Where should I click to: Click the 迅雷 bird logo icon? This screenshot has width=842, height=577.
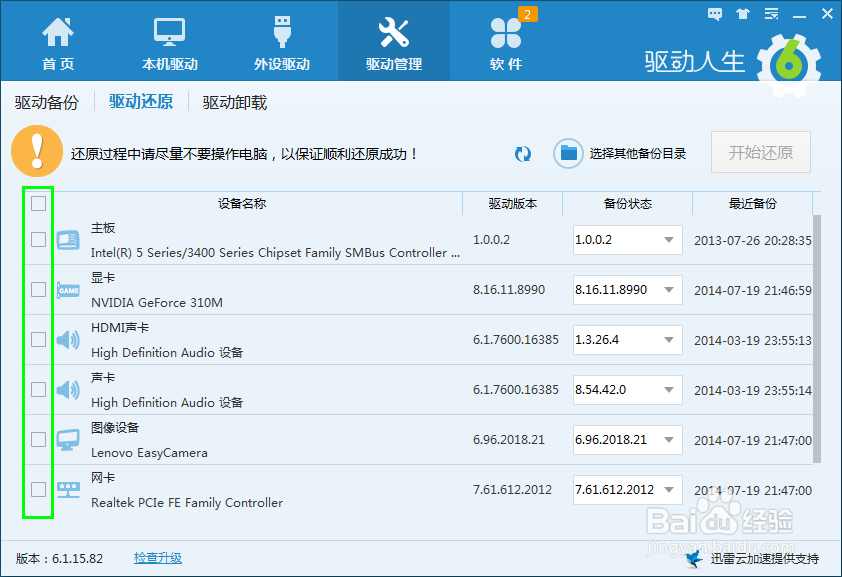coord(694,559)
